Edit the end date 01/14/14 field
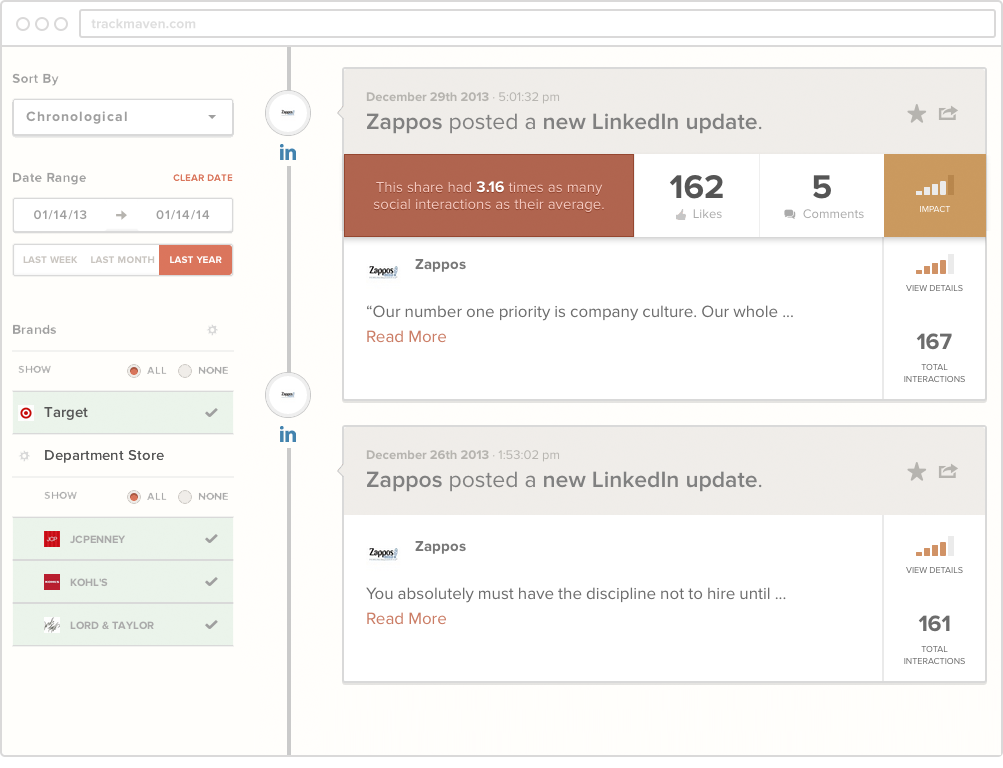1003x768 pixels. click(183, 215)
